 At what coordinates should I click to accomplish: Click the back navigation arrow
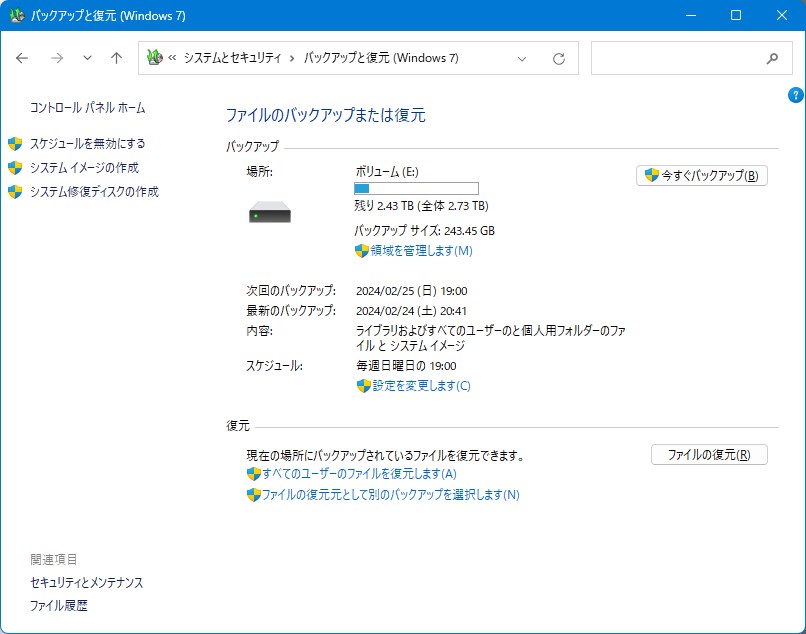coord(22,58)
